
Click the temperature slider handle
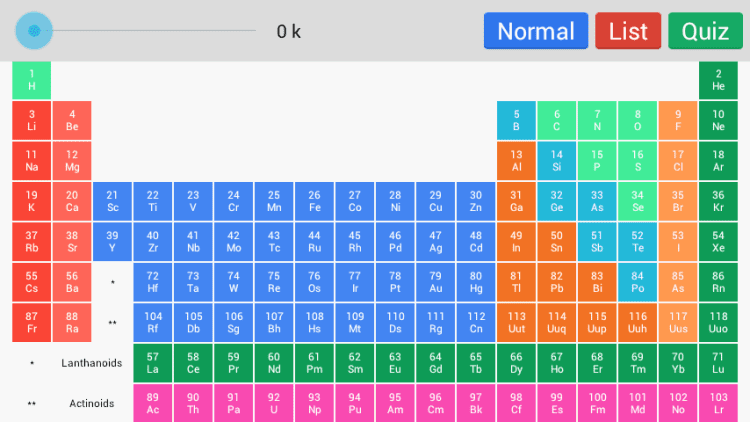pos(35,31)
